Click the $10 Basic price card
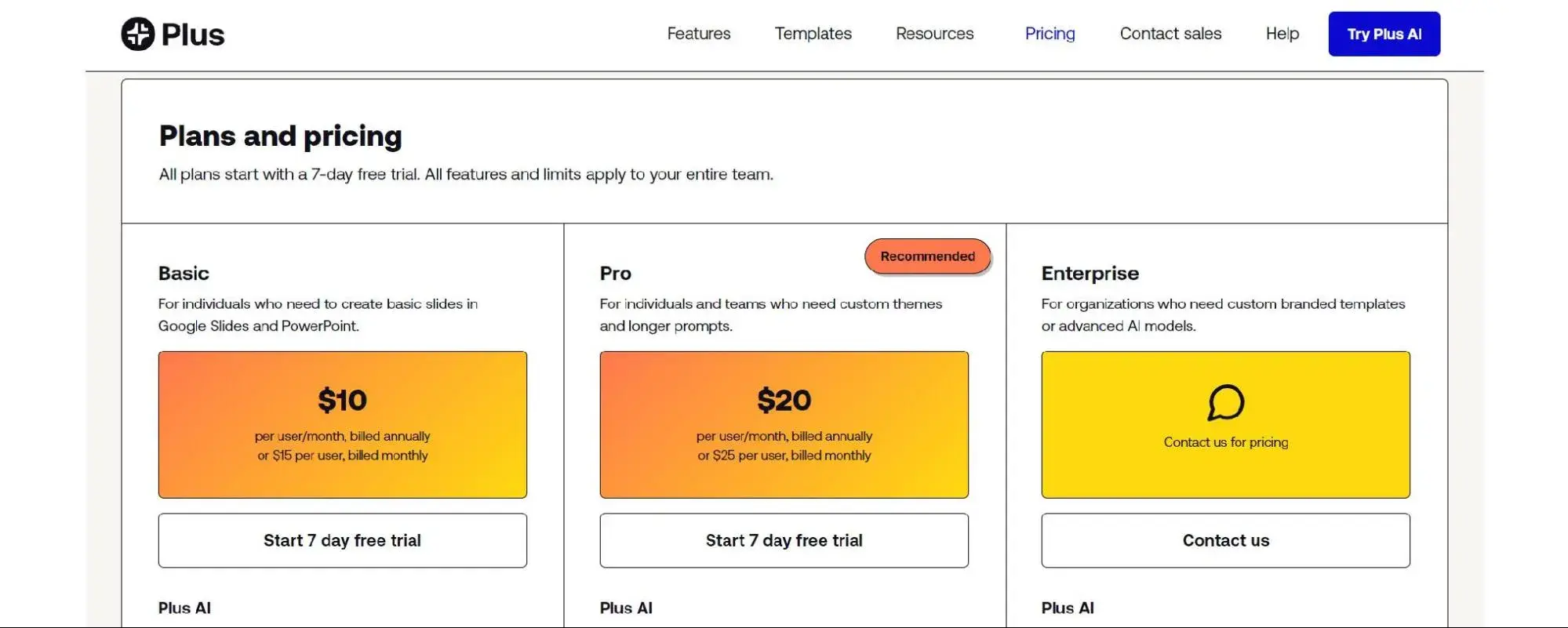The image size is (1568, 628). point(342,424)
